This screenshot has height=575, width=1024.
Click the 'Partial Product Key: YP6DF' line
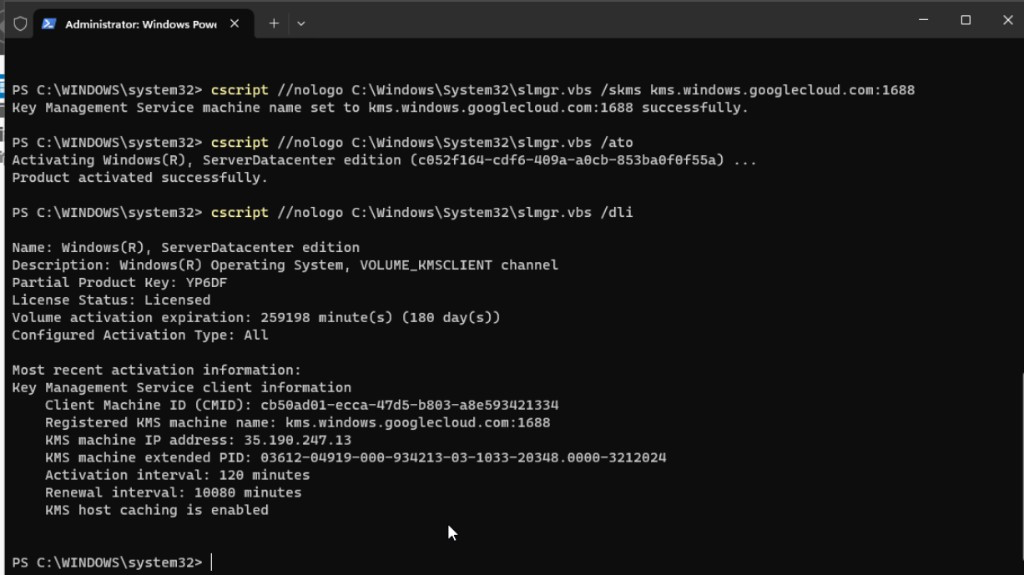point(120,282)
